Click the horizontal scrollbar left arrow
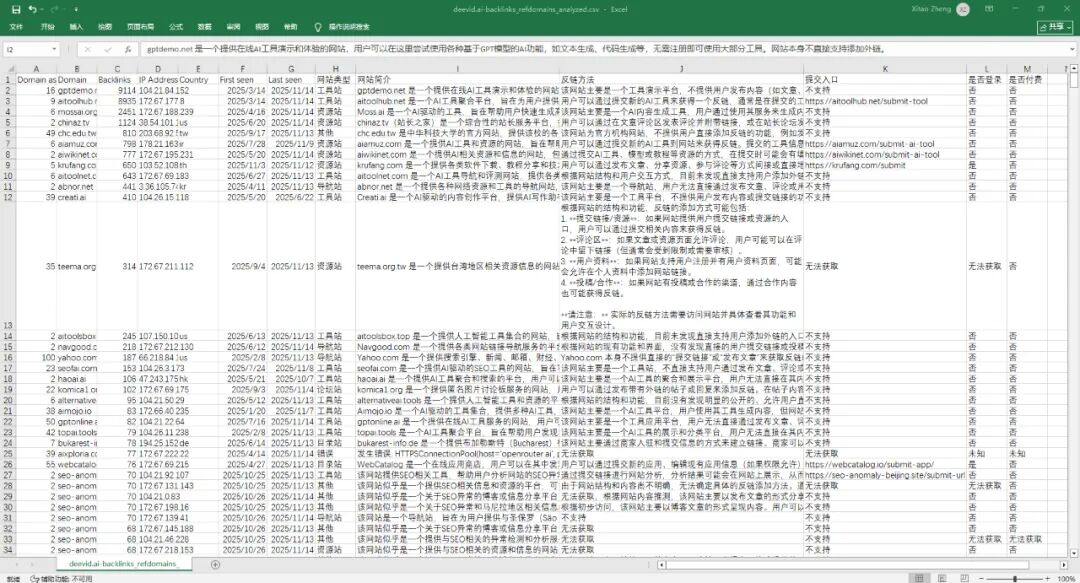 [661, 564]
